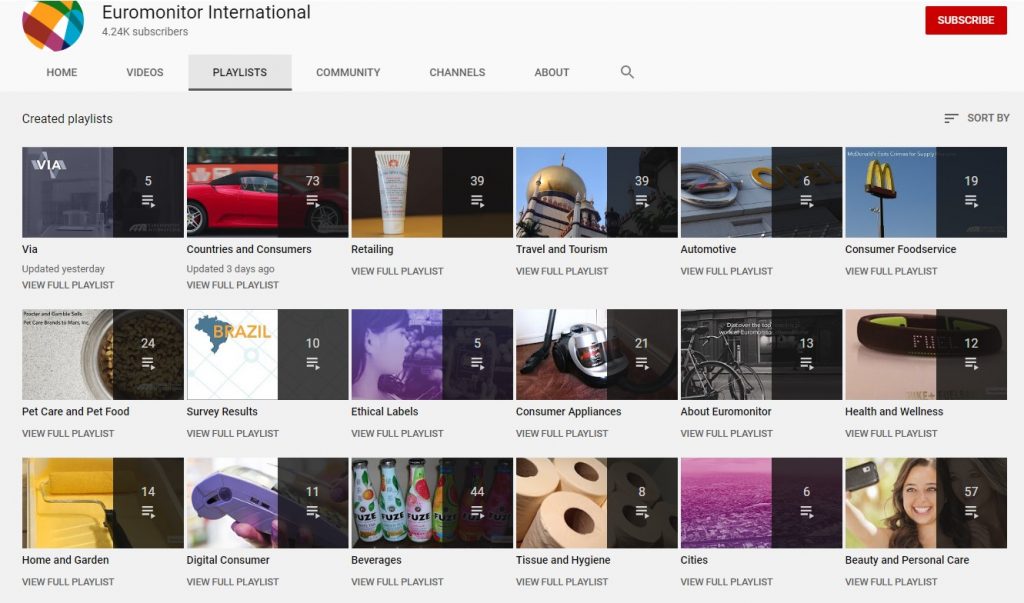
Task: View full playlist for Travel and Tourism
Action: (561, 271)
